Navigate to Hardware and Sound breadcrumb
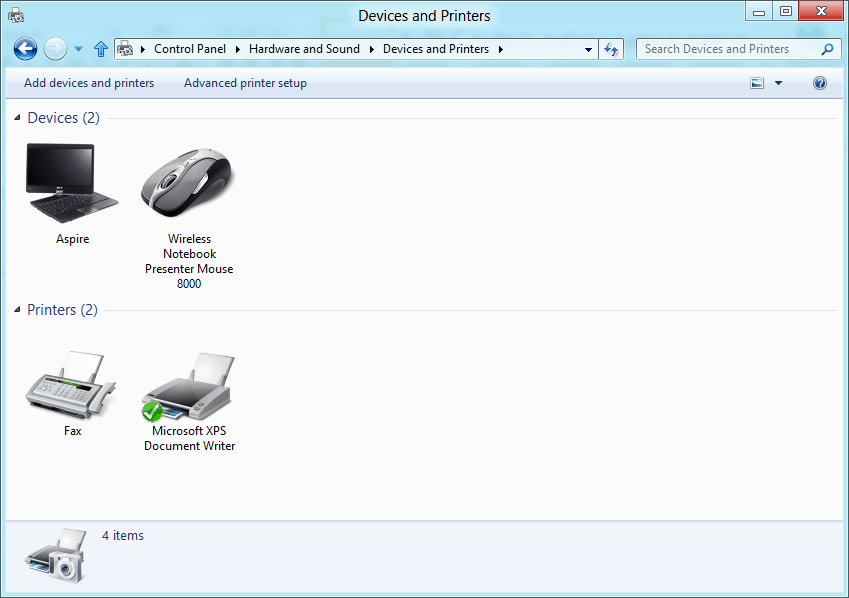The image size is (849, 598). [x=304, y=49]
